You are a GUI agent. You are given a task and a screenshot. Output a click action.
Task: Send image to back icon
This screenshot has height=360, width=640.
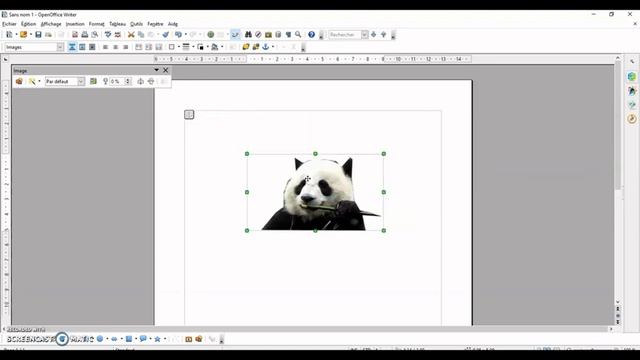click(x=256, y=47)
